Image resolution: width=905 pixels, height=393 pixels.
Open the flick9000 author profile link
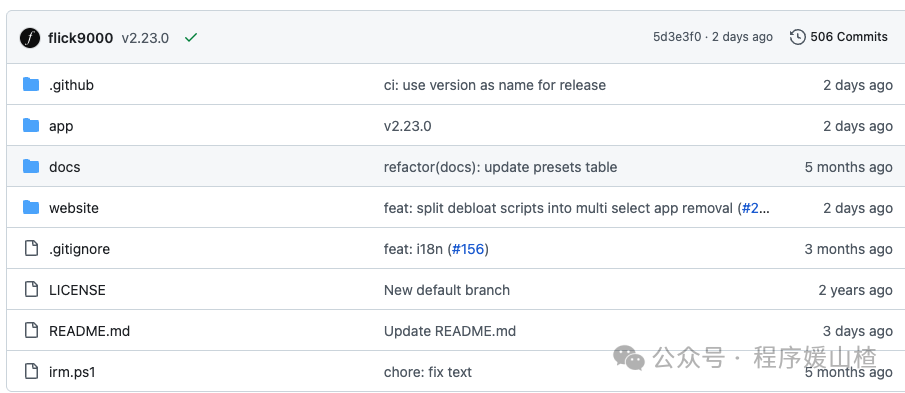[x=80, y=38]
